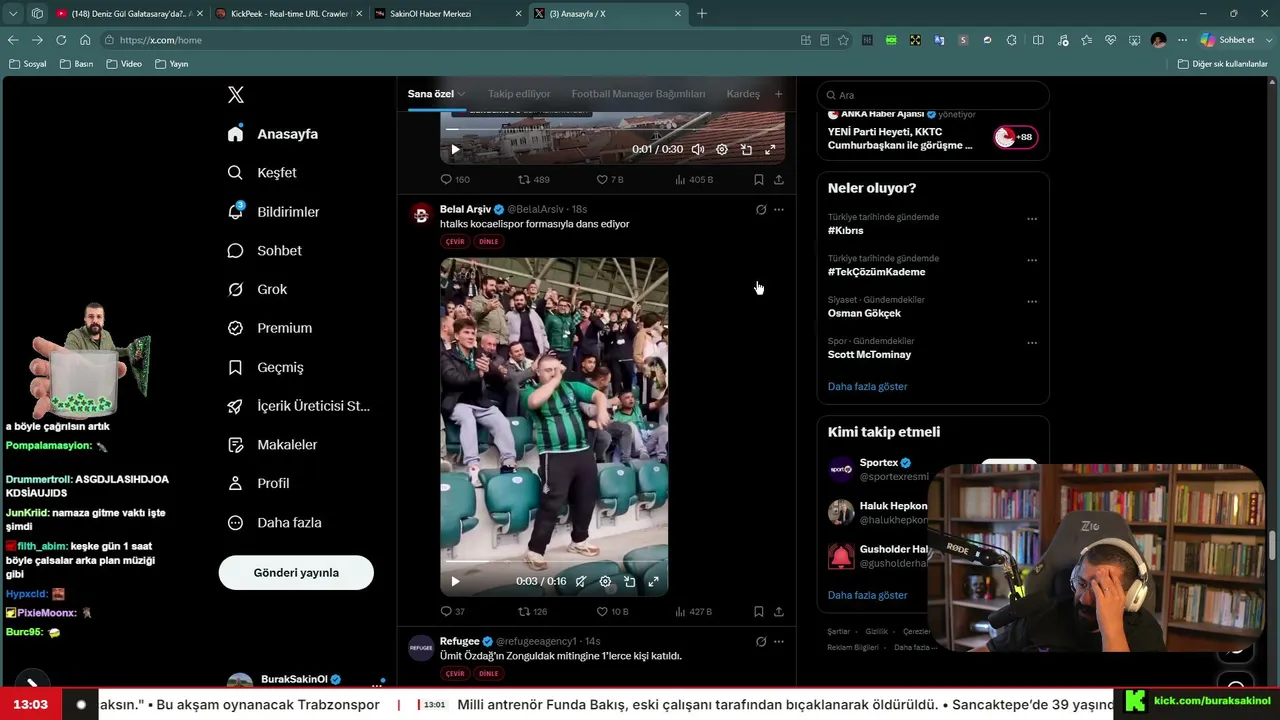1280x720 pixels.
Task: Open settings gear on the 0:30 video
Action: click(x=722, y=150)
